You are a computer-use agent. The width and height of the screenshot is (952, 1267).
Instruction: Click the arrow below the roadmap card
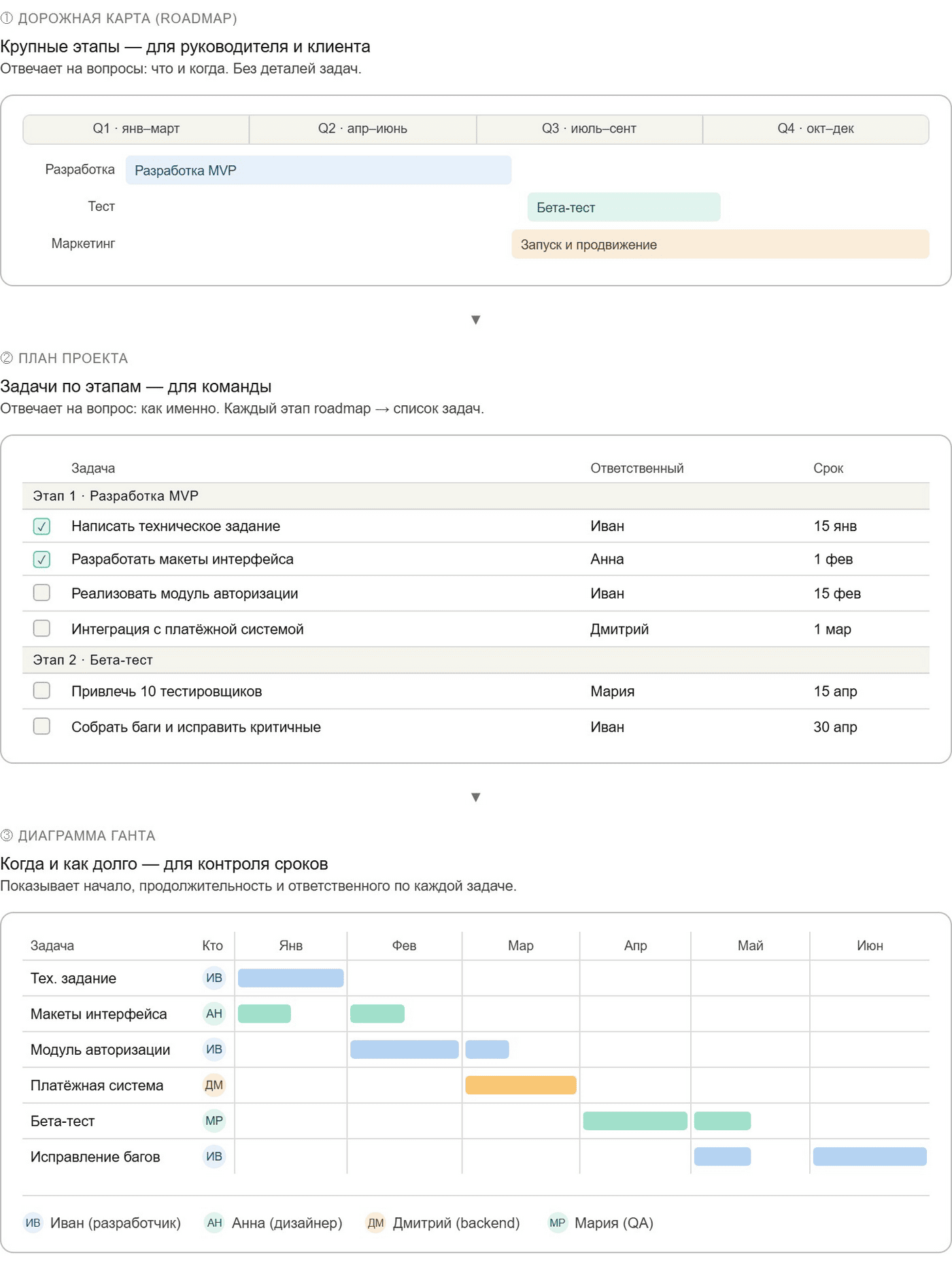click(476, 320)
